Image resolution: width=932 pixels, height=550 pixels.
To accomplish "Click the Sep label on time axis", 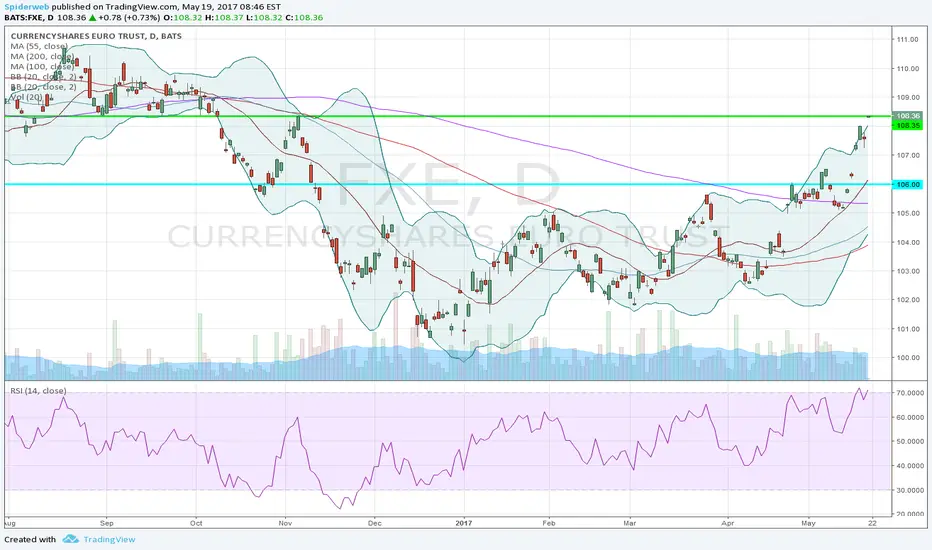I will (x=106, y=523).
